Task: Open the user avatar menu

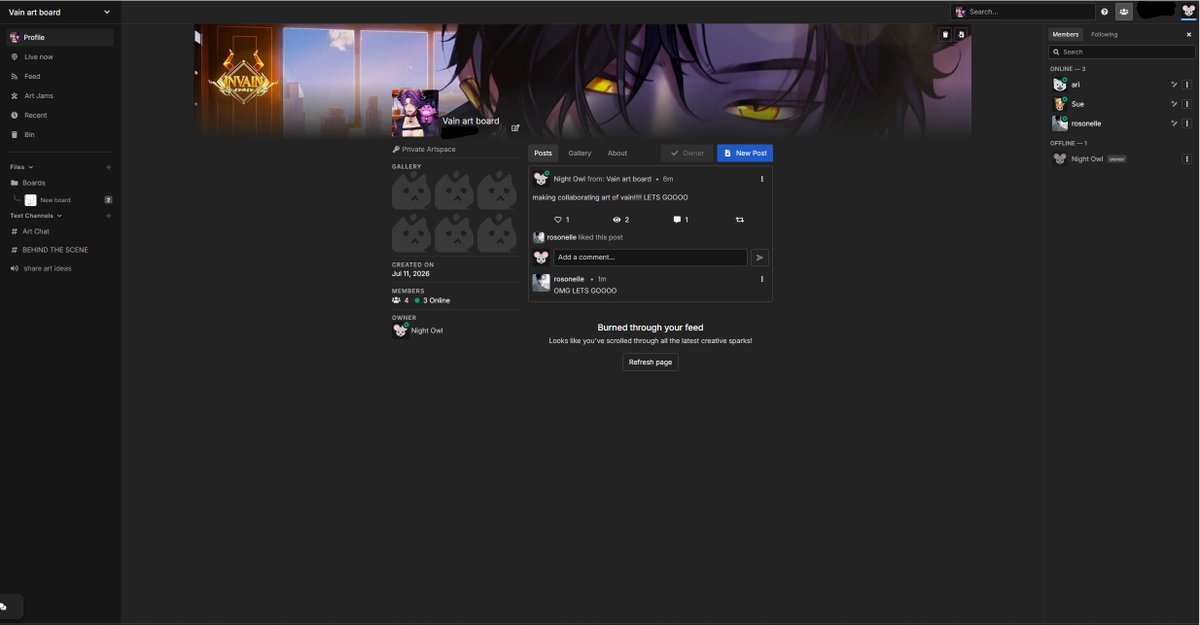Action: [1188, 11]
